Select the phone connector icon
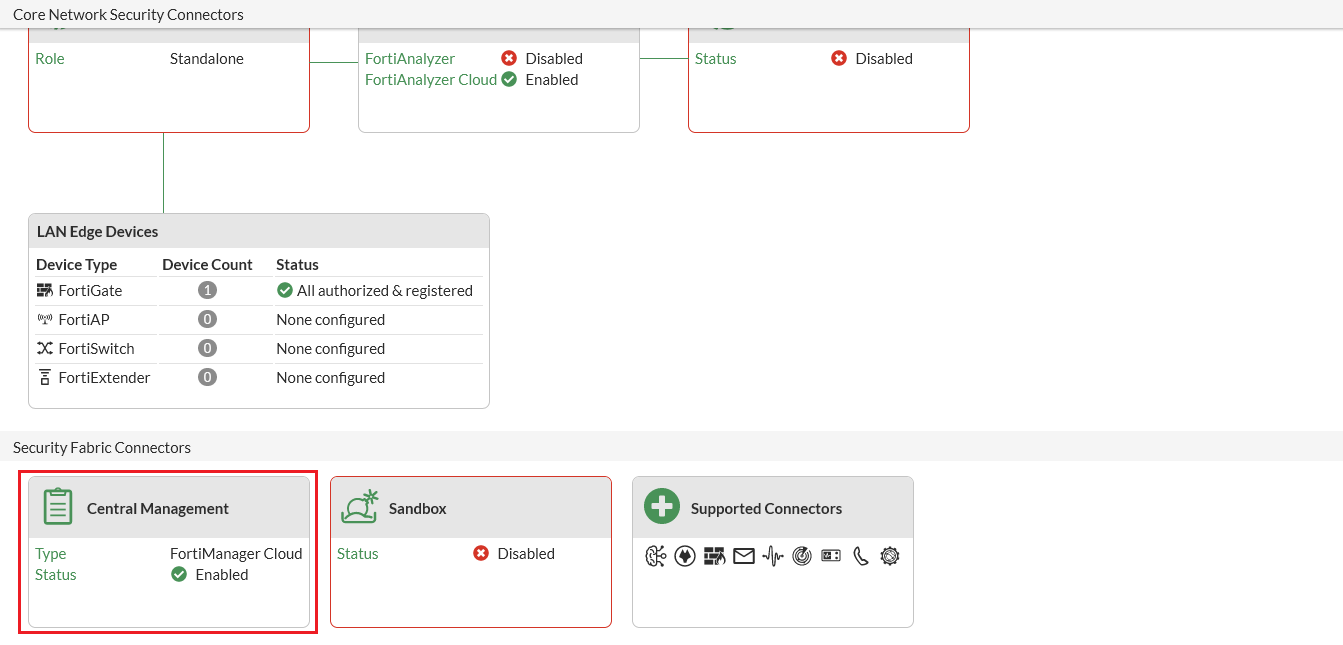1343x645 pixels. [860, 555]
